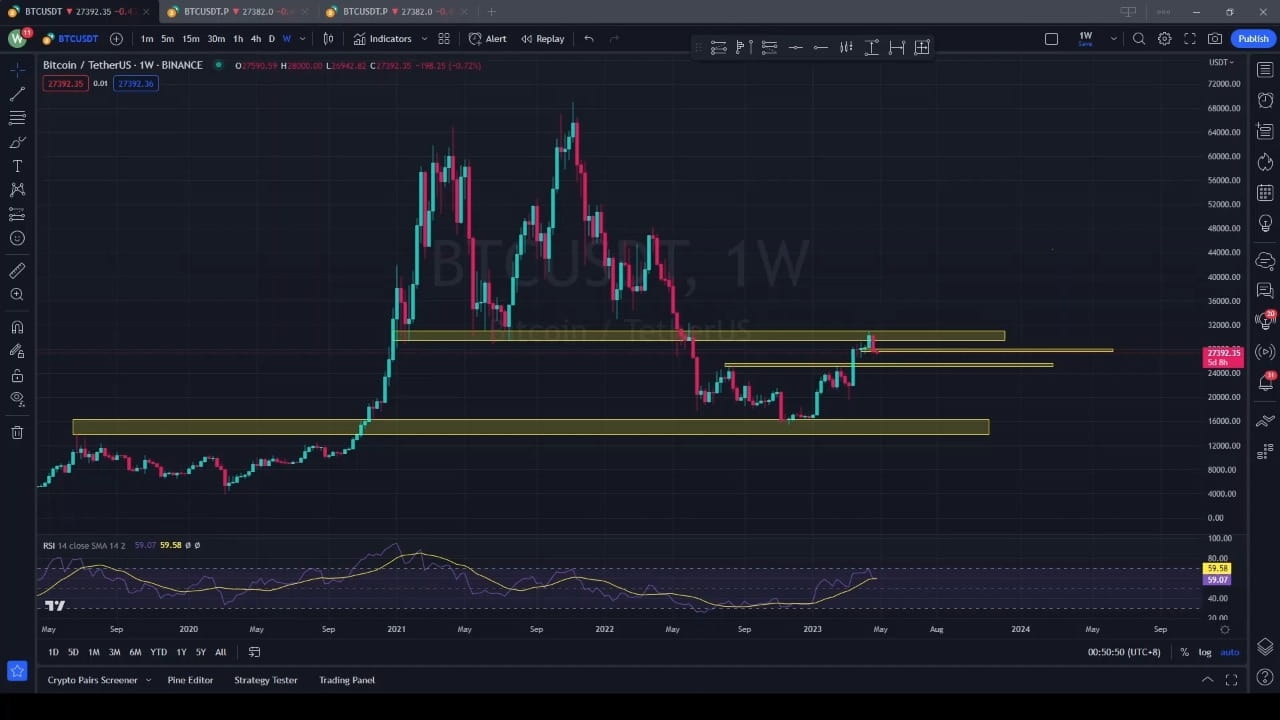Select the crosshair cursor tool
The height and width of the screenshot is (720, 1280).
[17, 69]
